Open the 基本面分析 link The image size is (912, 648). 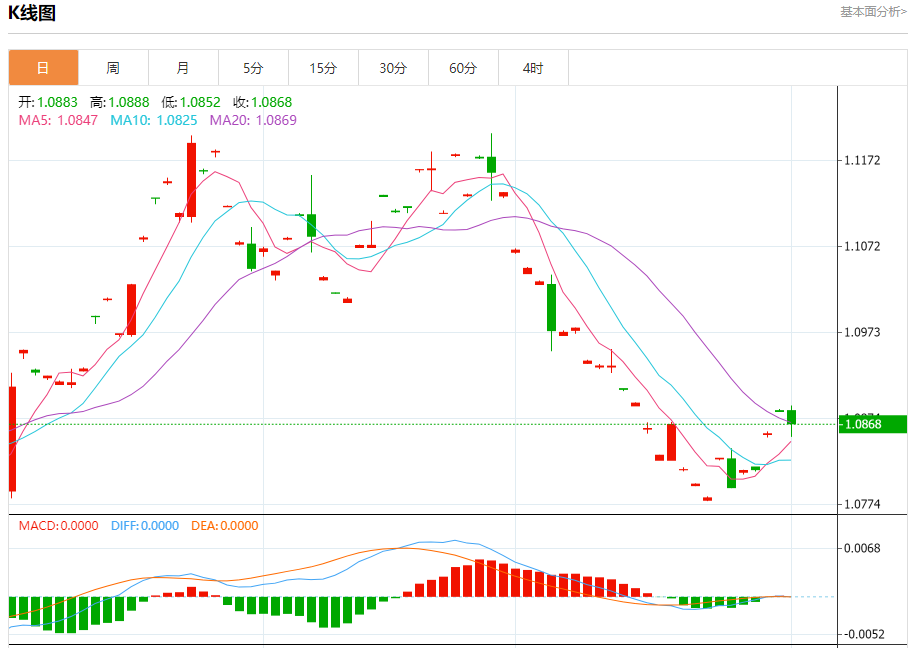pos(873,12)
